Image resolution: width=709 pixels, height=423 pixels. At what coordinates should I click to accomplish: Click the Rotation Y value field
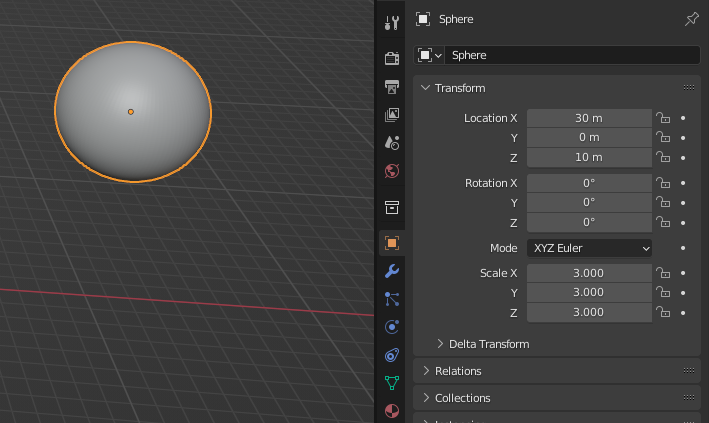pos(589,203)
